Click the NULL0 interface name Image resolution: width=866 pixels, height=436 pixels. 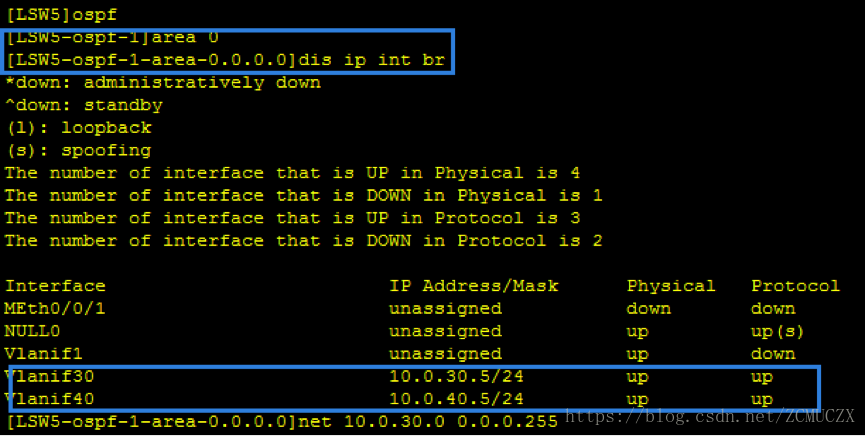click(x=32, y=331)
